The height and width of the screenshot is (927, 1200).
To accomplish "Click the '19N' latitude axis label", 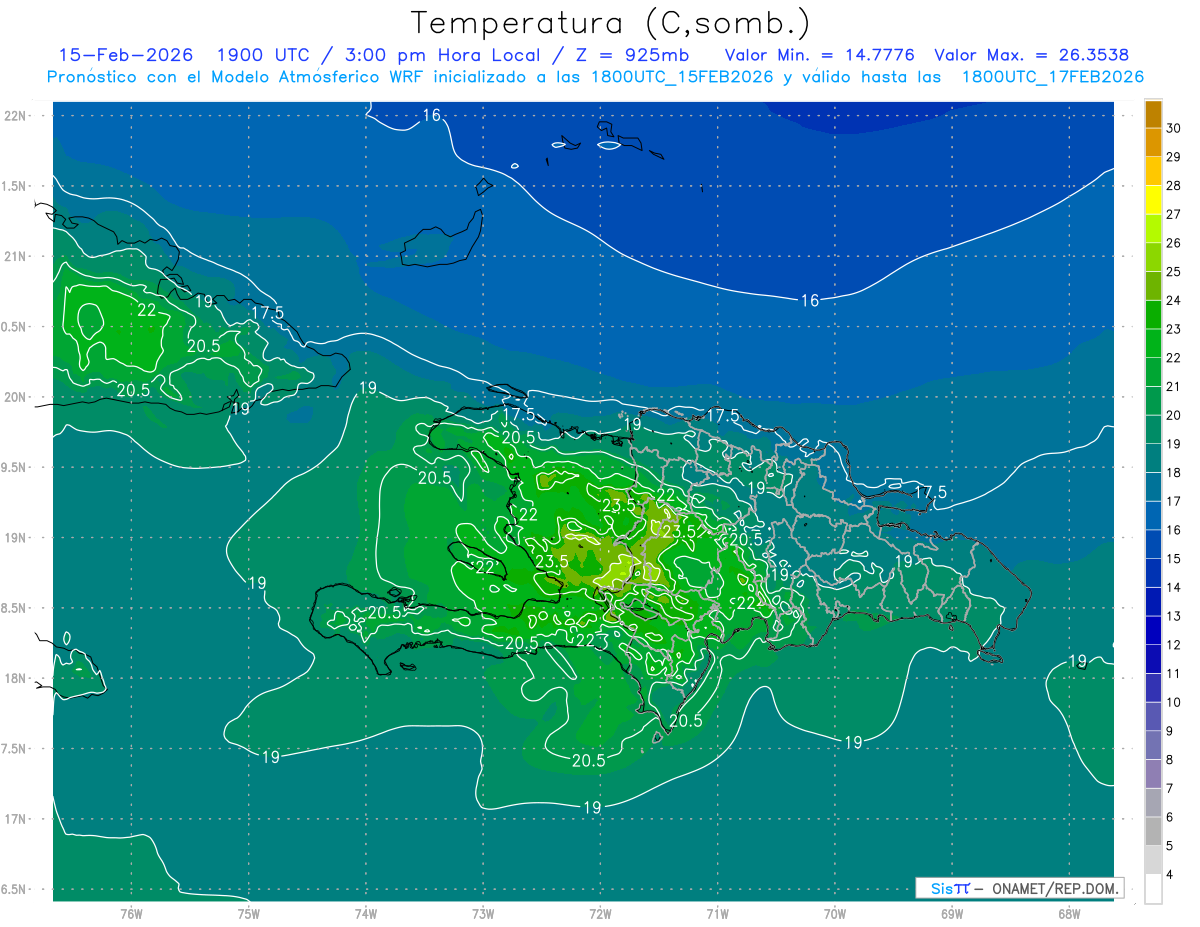I will coord(14,538).
